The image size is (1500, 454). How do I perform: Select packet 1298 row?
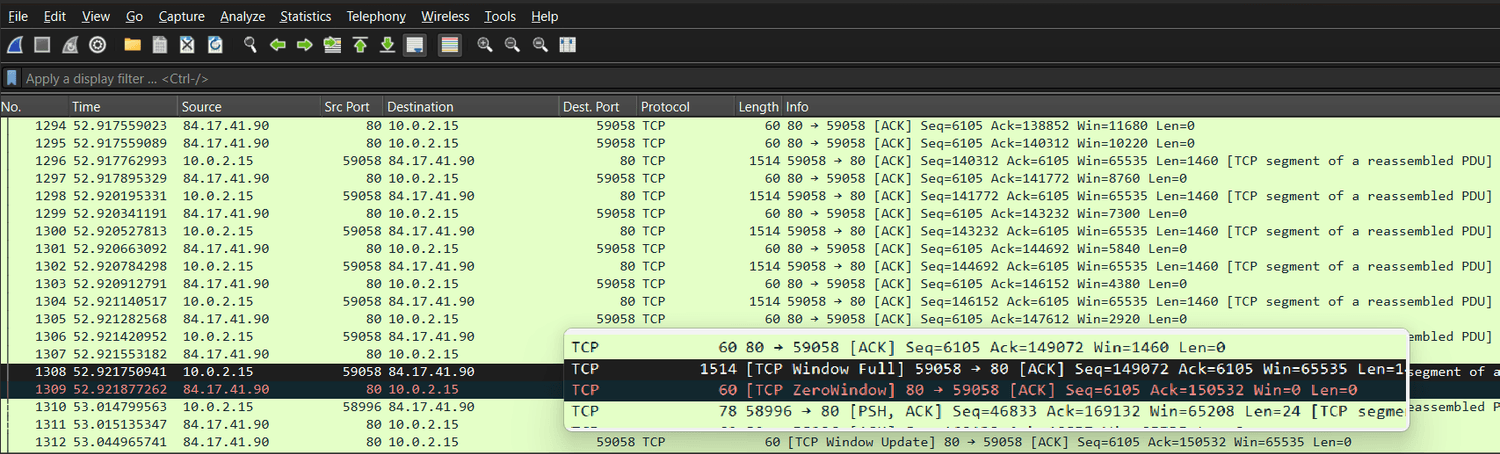click(x=750, y=196)
